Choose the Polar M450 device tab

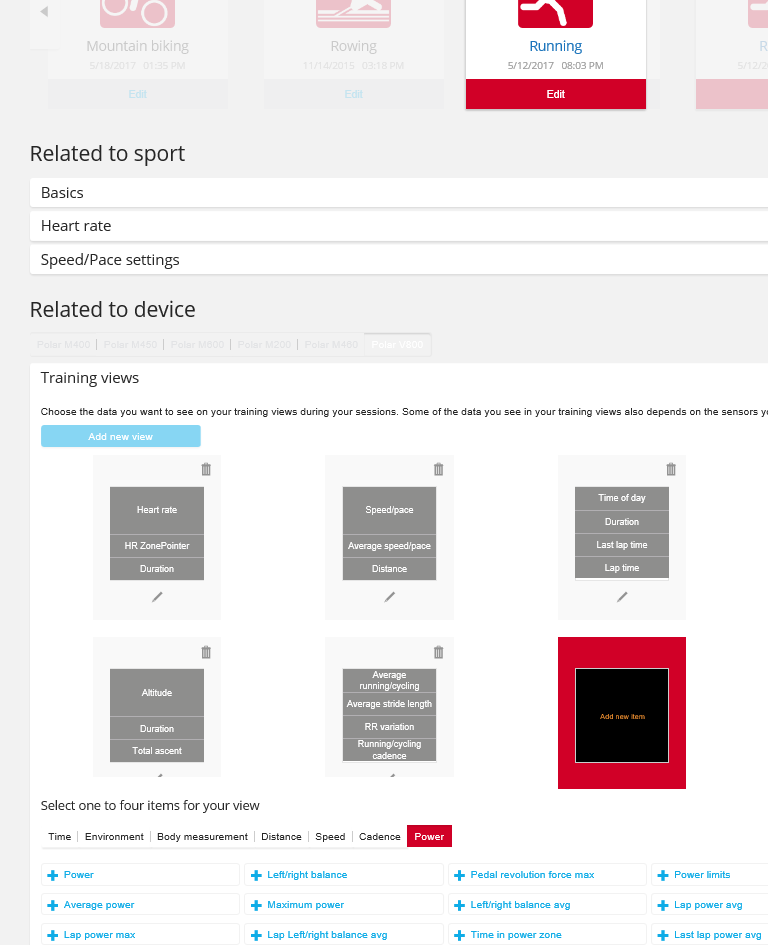(130, 345)
